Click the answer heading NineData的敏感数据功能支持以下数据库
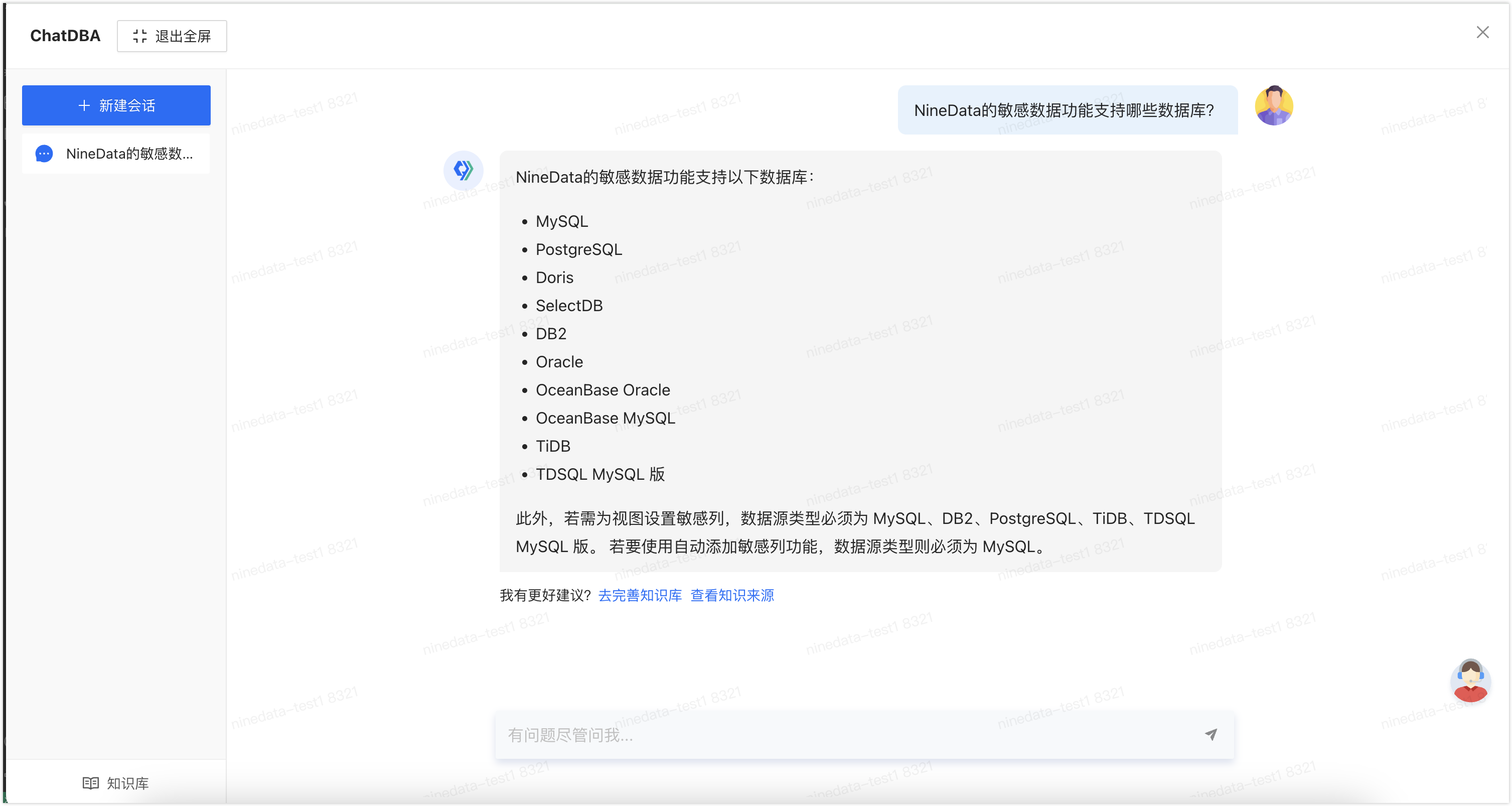Screen dimensions: 1512x806 pyautogui.click(x=665, y=177)
